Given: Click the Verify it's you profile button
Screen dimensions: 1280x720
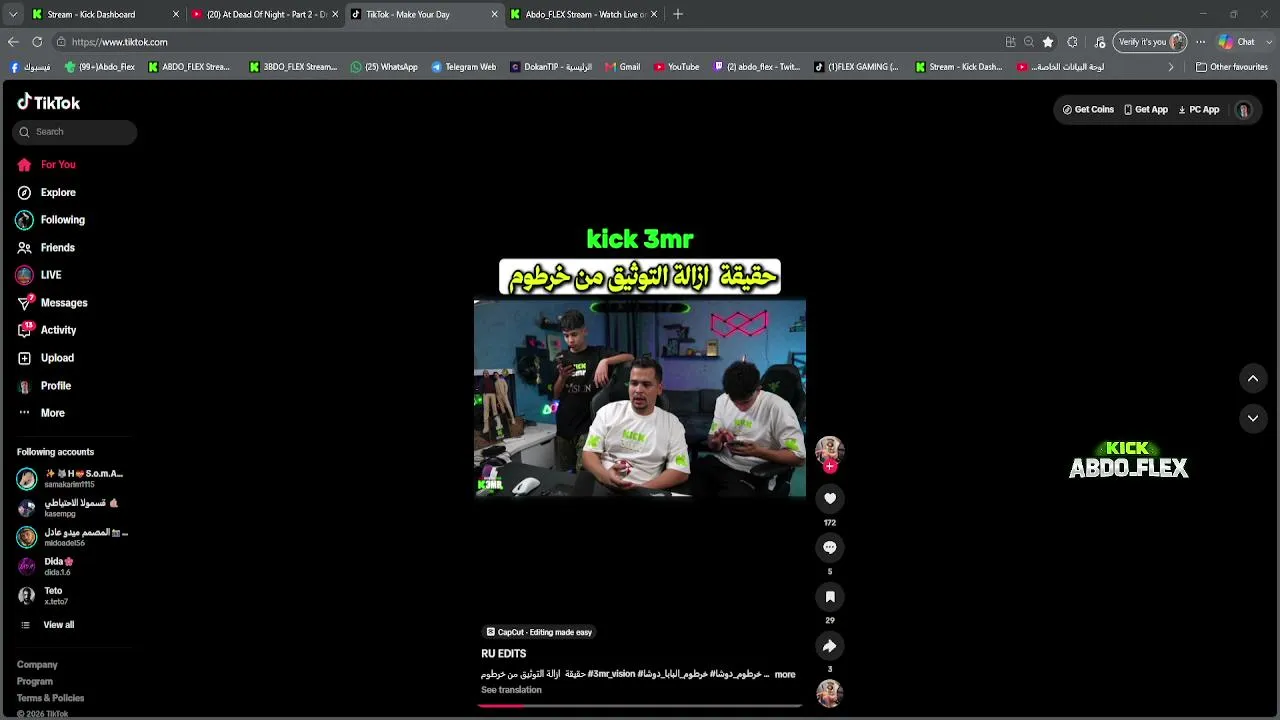Looking at the screenshot, I should [x=1150, y=42].
